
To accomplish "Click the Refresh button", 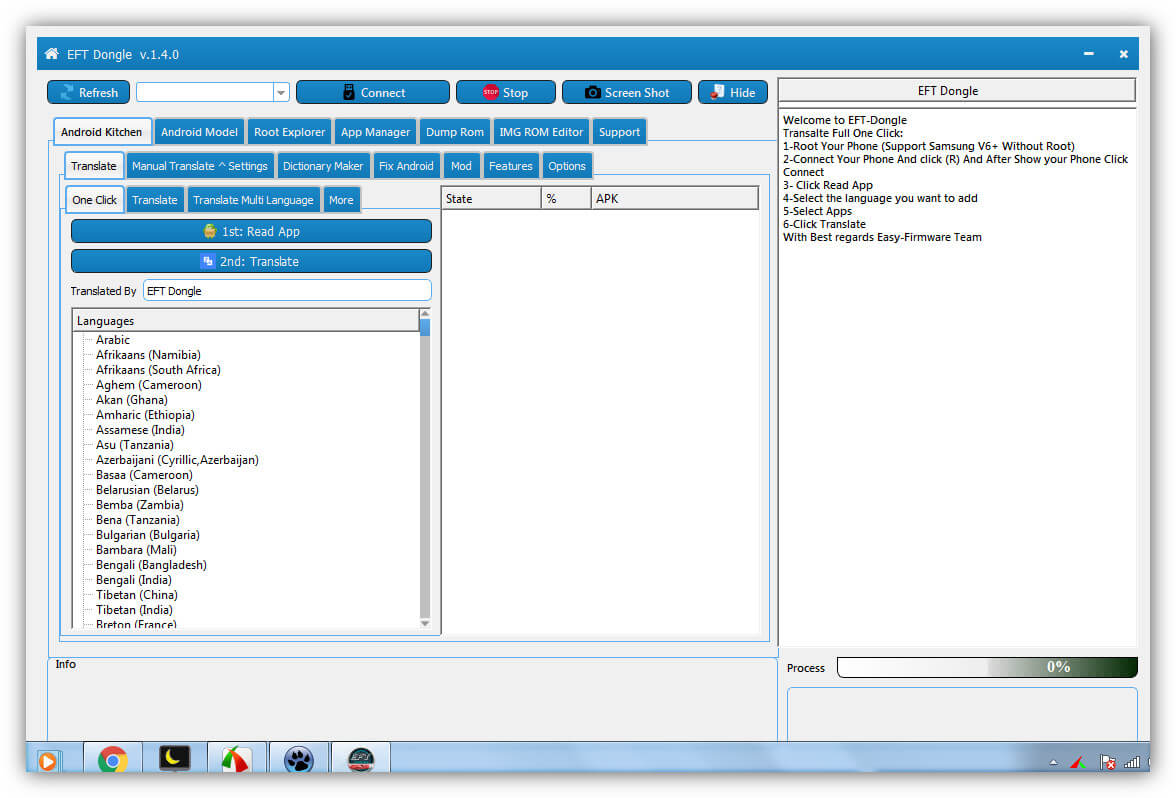I will coord(88,92).
